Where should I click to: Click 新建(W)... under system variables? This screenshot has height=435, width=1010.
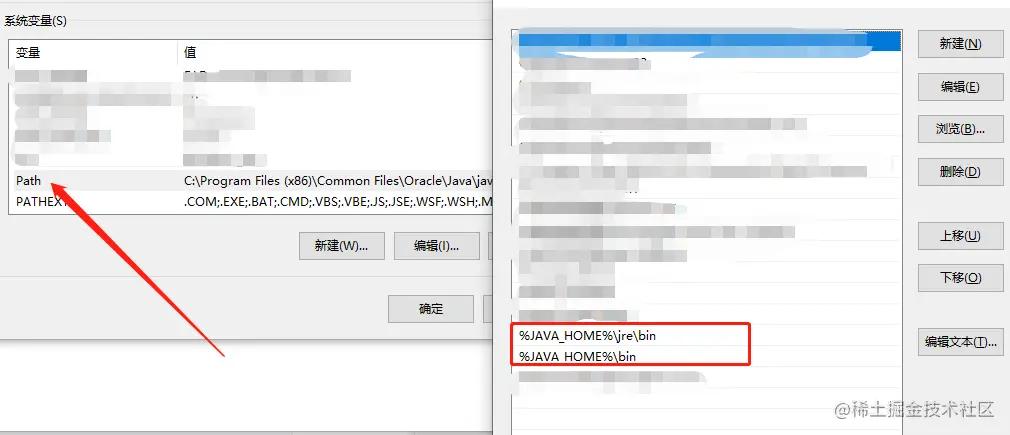(x=341, y=246)
